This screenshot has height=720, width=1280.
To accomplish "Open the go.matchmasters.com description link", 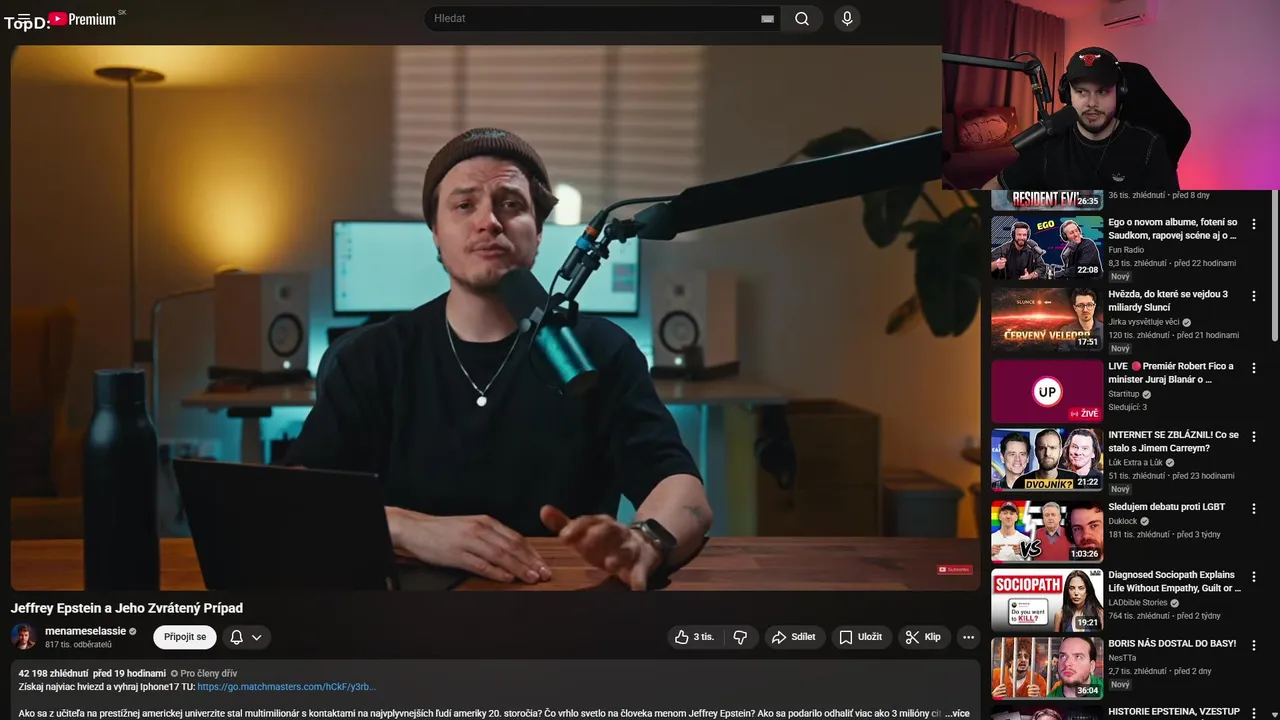I will [287, 687].
